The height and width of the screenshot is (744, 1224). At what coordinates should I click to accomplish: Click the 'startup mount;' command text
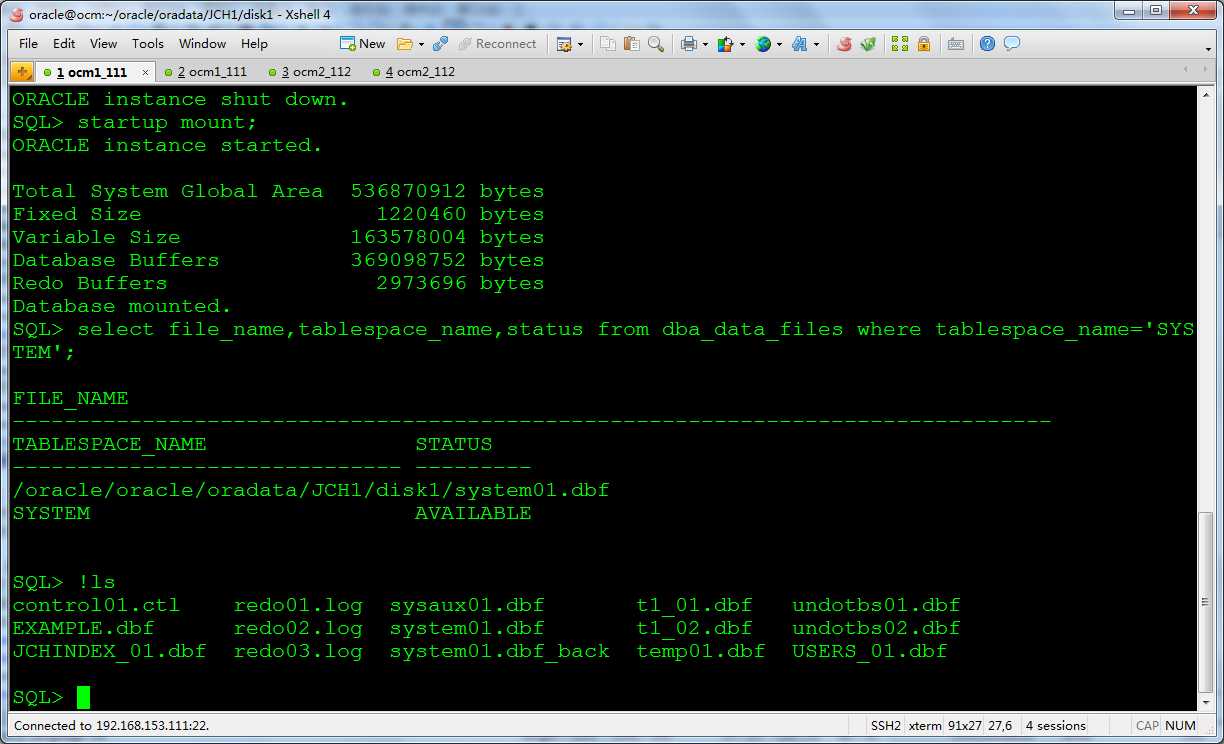167,122
